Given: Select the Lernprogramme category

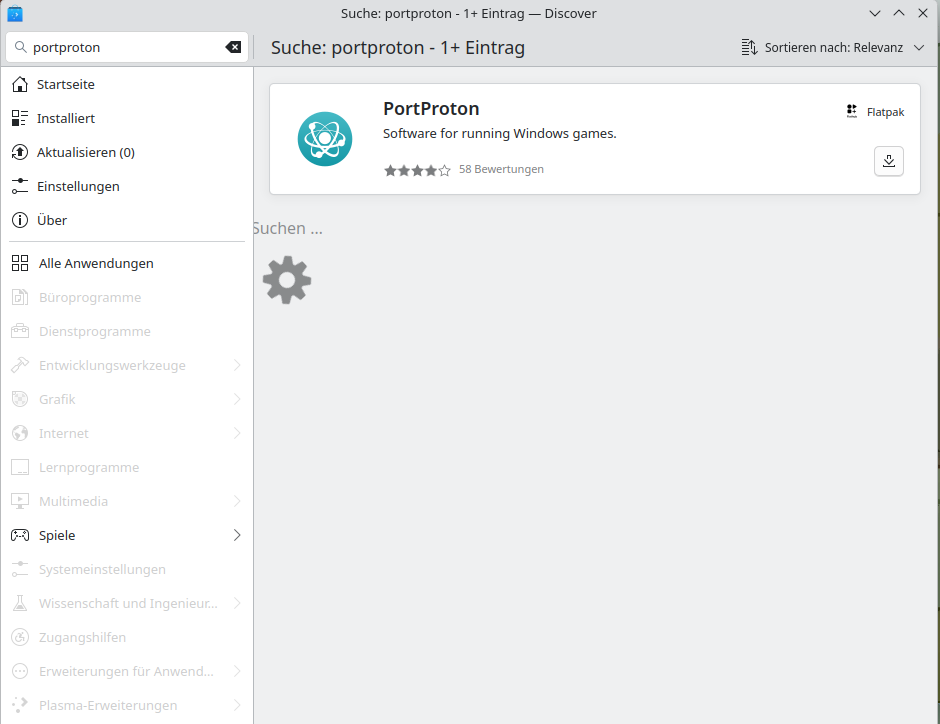Looking at the screenshot, I should click(127, 467).
